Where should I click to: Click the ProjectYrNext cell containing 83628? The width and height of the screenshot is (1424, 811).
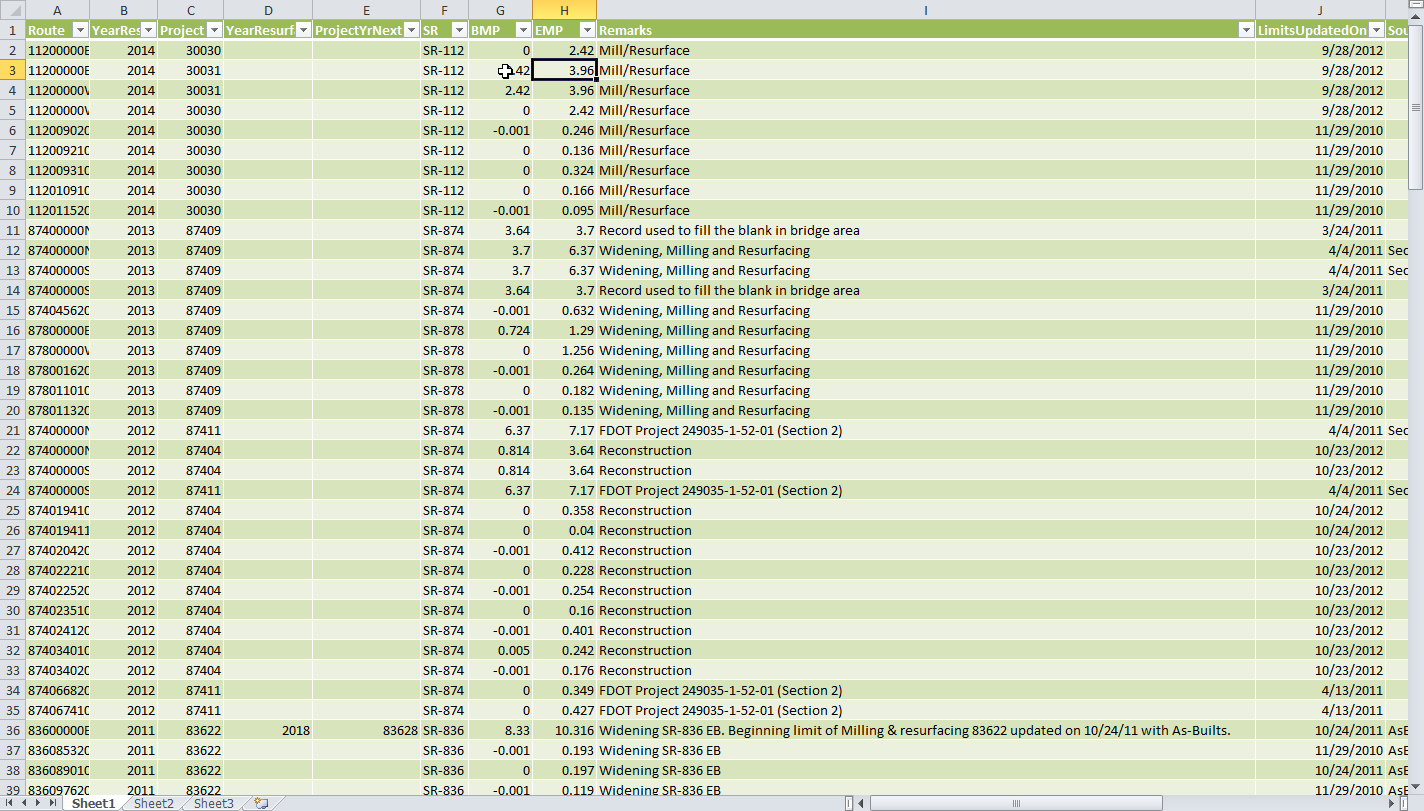(366, 730)
